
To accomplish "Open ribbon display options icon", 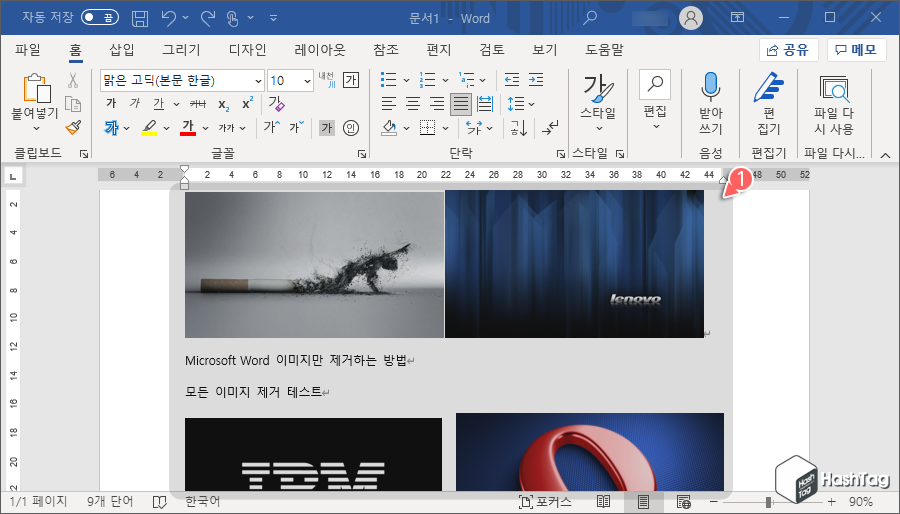I will coord(738,18).
